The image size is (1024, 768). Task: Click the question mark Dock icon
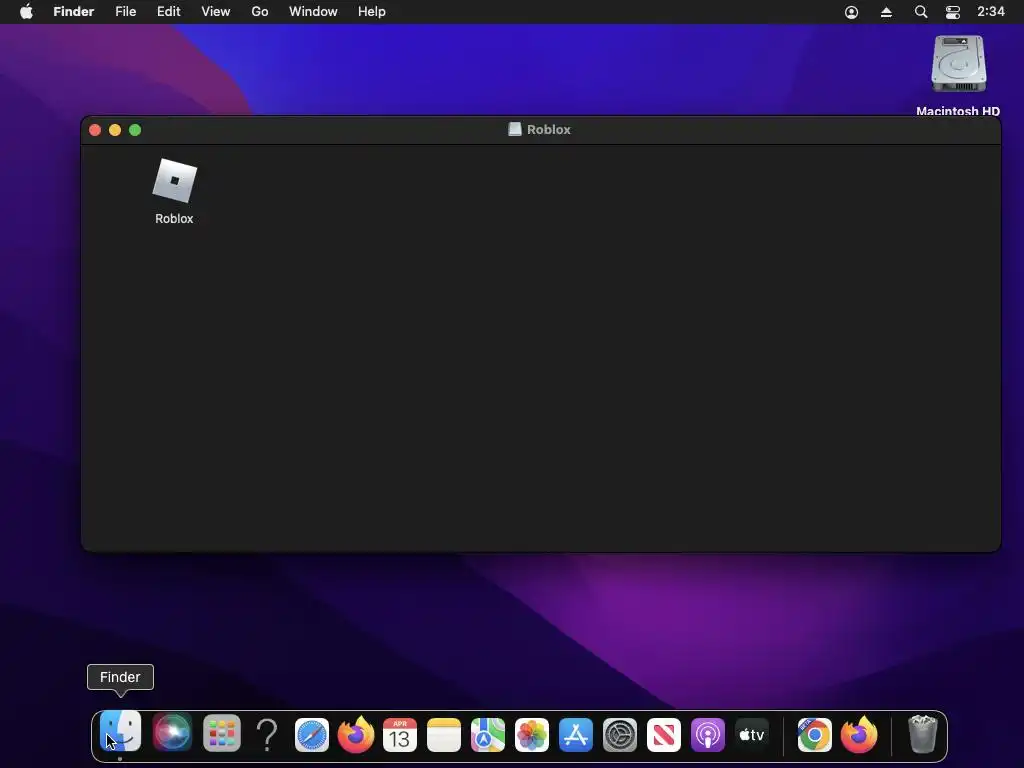point(266,735)
